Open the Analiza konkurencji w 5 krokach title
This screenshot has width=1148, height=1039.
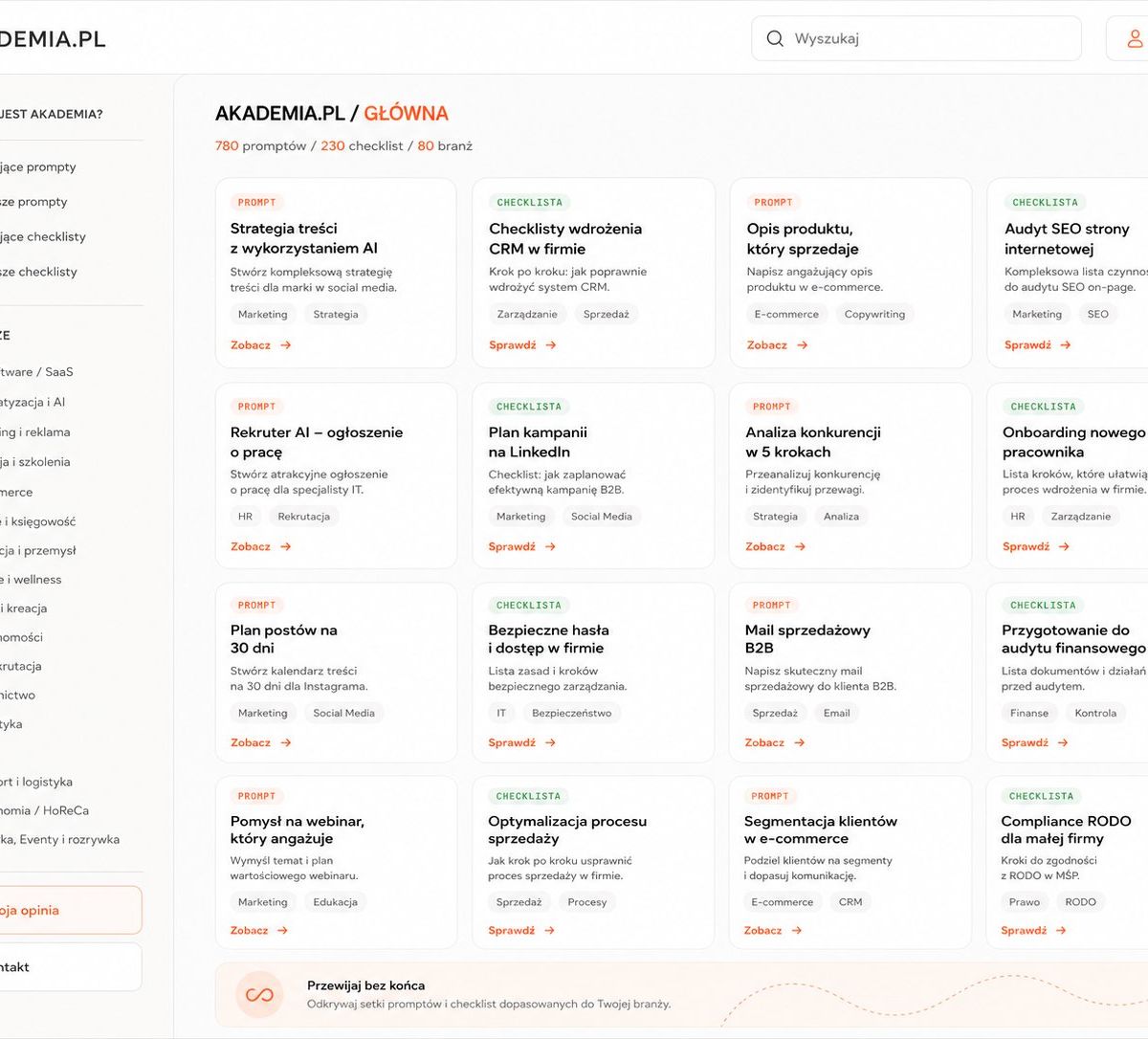pyautogui.click(x=813, y=442)
